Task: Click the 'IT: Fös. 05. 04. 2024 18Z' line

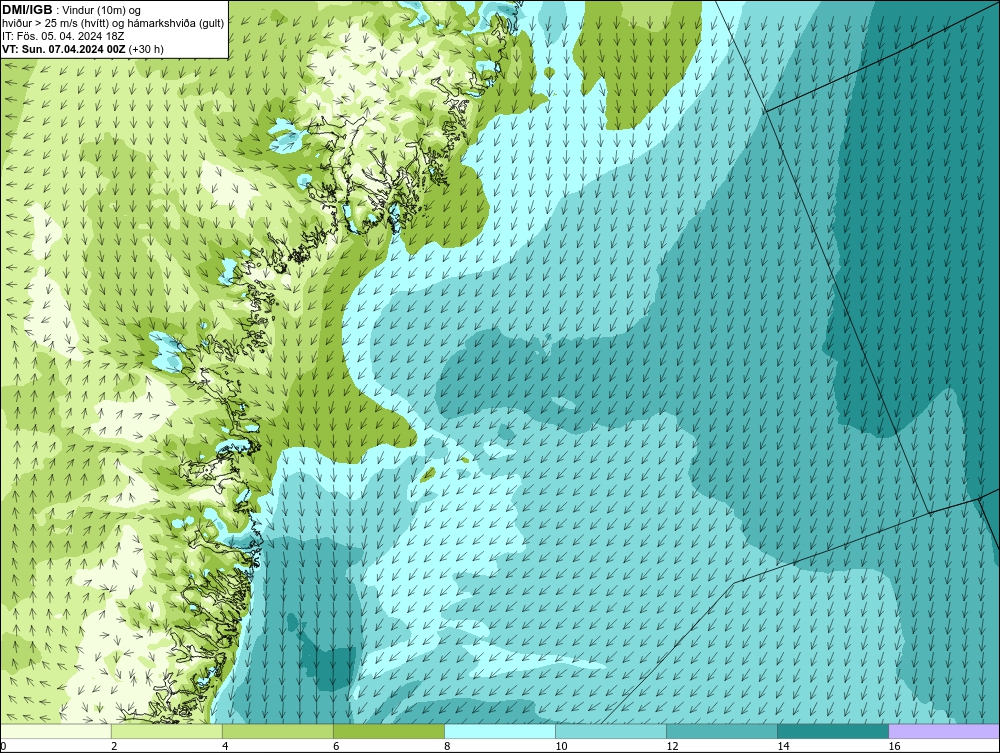Action: (63, 36)
